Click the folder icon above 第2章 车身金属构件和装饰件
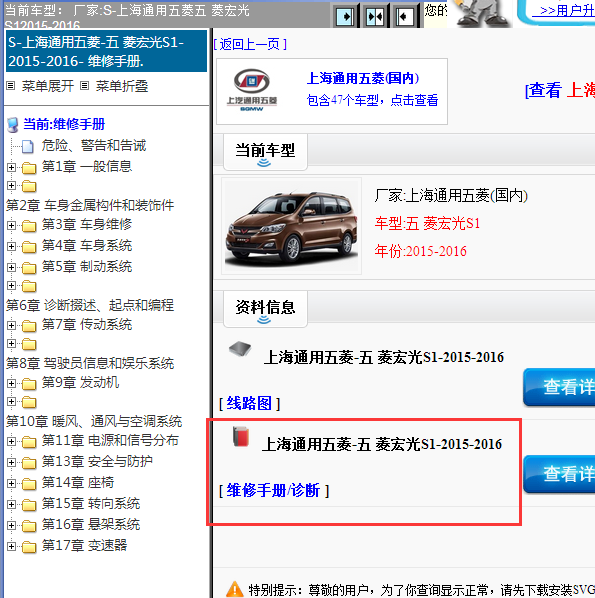Image resolution: width=595 pixels, height=598 pixels. tap(29, 186)
